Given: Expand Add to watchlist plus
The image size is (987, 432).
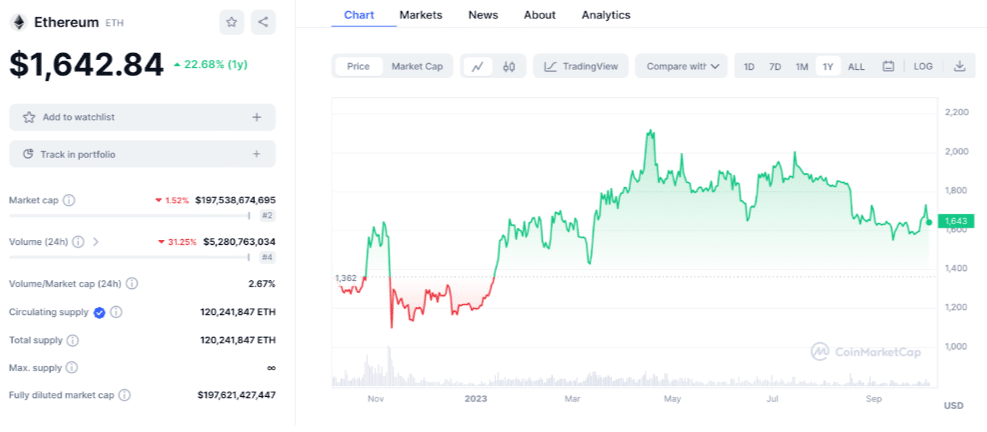Looking at the screenshot, I should pyautogui.click(x=256, y=117).
